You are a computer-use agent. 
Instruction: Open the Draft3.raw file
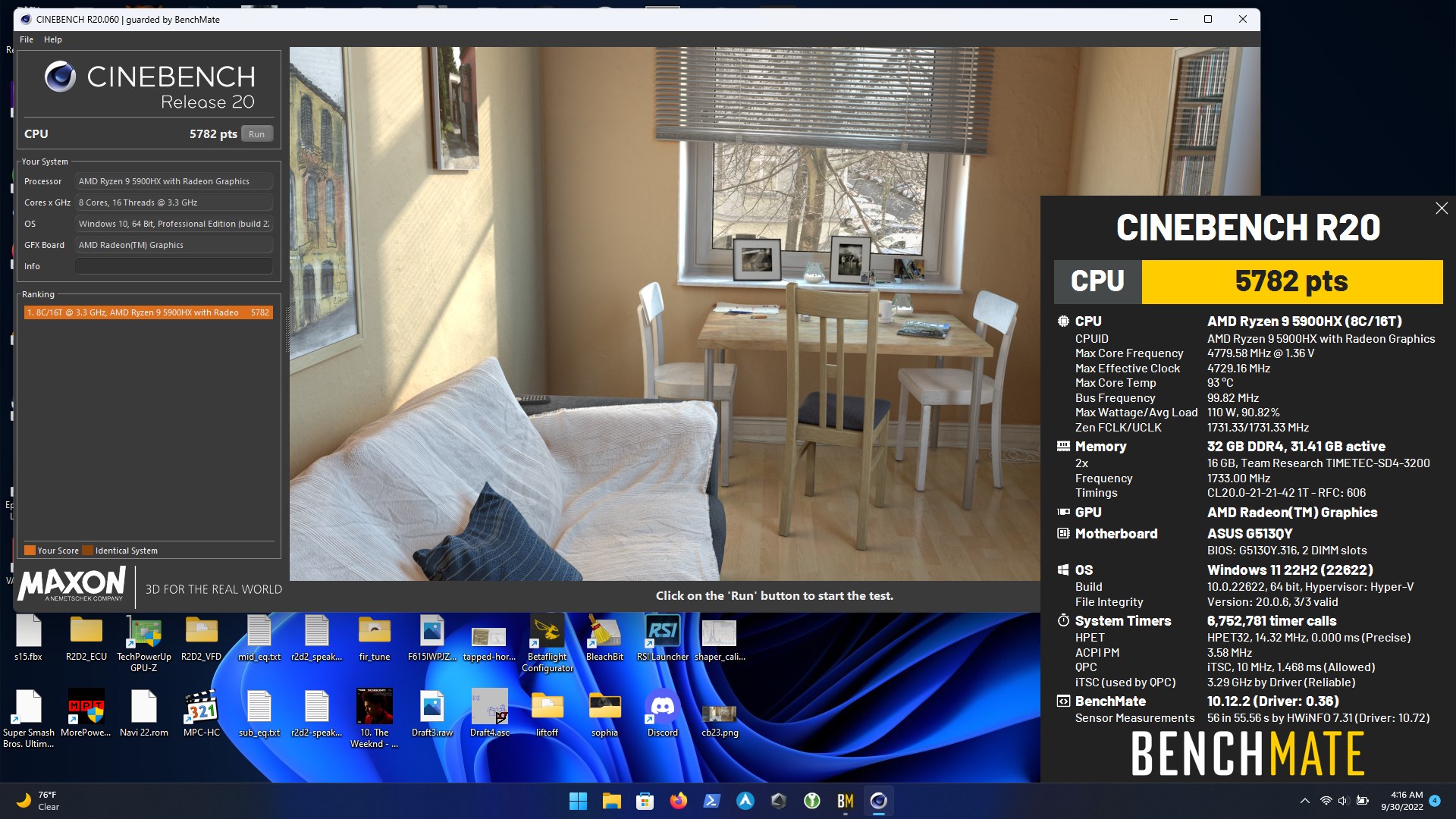[x=432, y=714]
